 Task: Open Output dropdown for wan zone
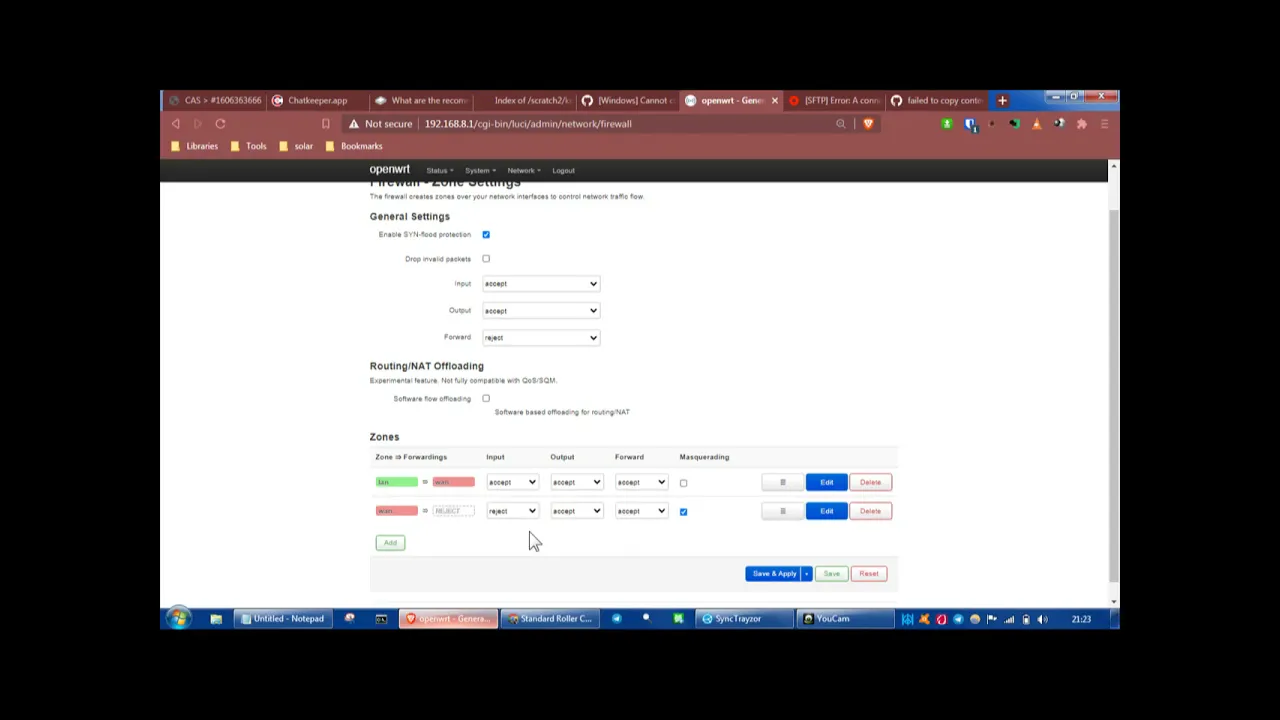576,511
